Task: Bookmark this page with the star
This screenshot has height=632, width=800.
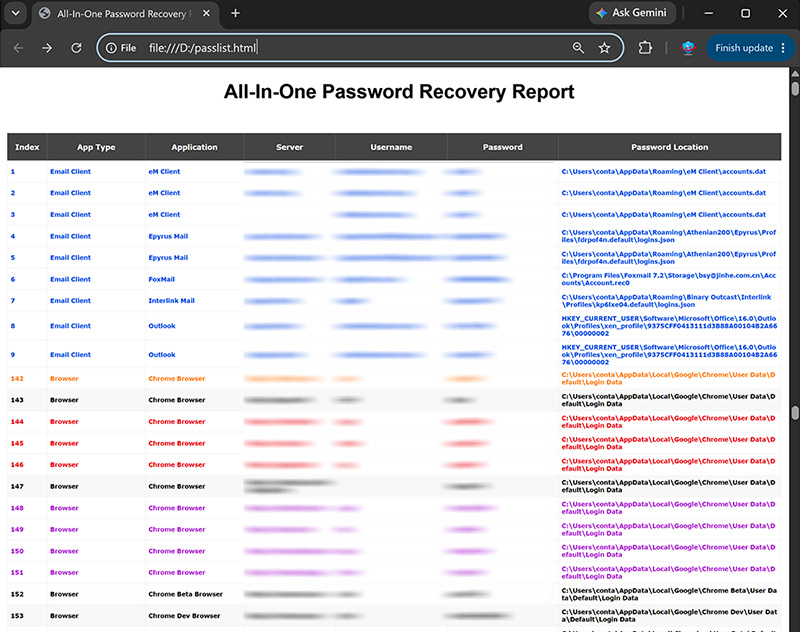Action: pos(605,48)
